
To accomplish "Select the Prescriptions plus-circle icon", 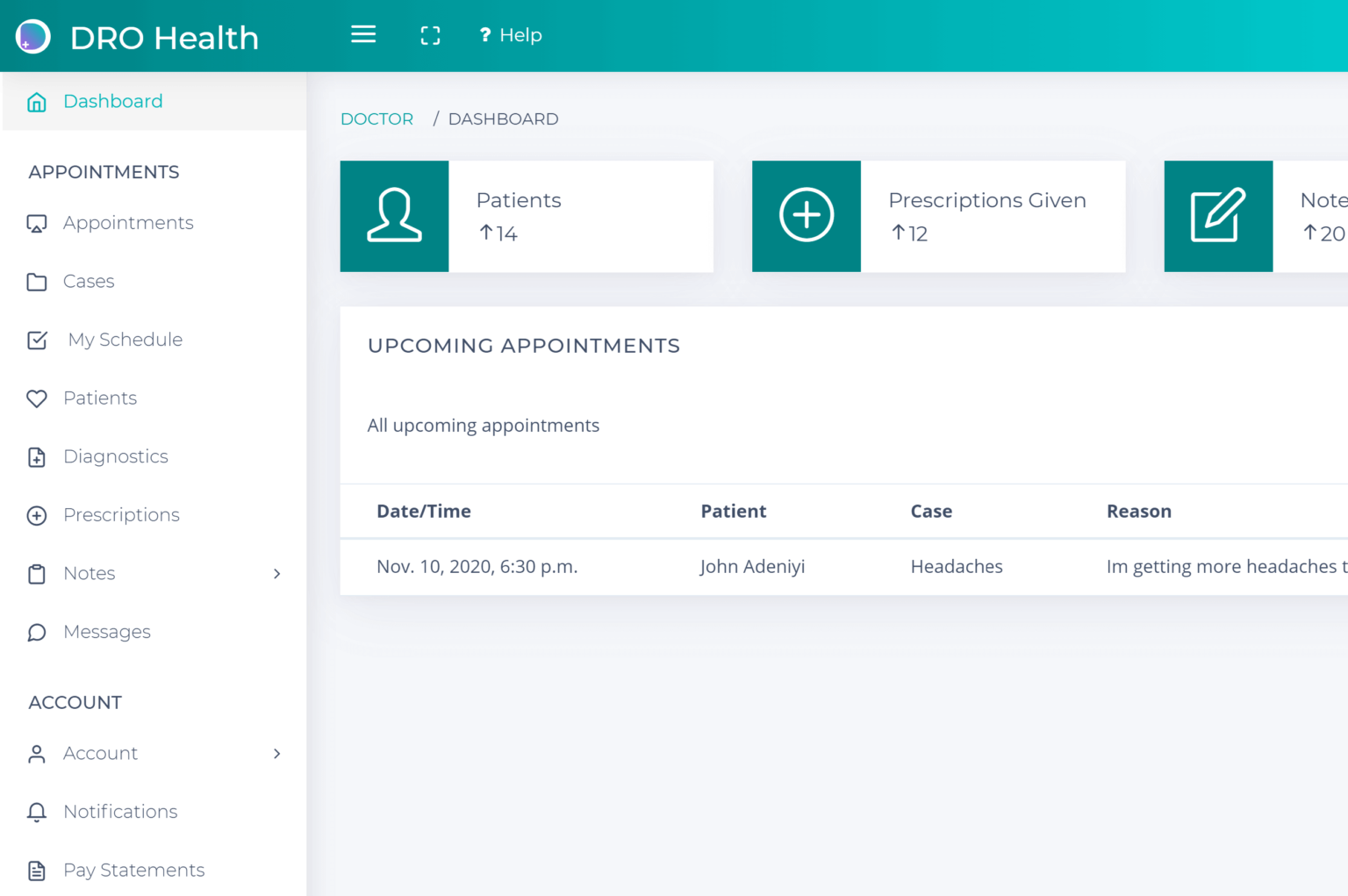I will click(x=36, y=515).
